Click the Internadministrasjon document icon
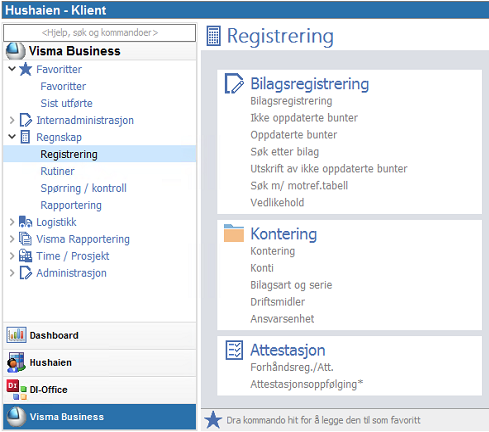The image size is (489, 432). point(26,120)
